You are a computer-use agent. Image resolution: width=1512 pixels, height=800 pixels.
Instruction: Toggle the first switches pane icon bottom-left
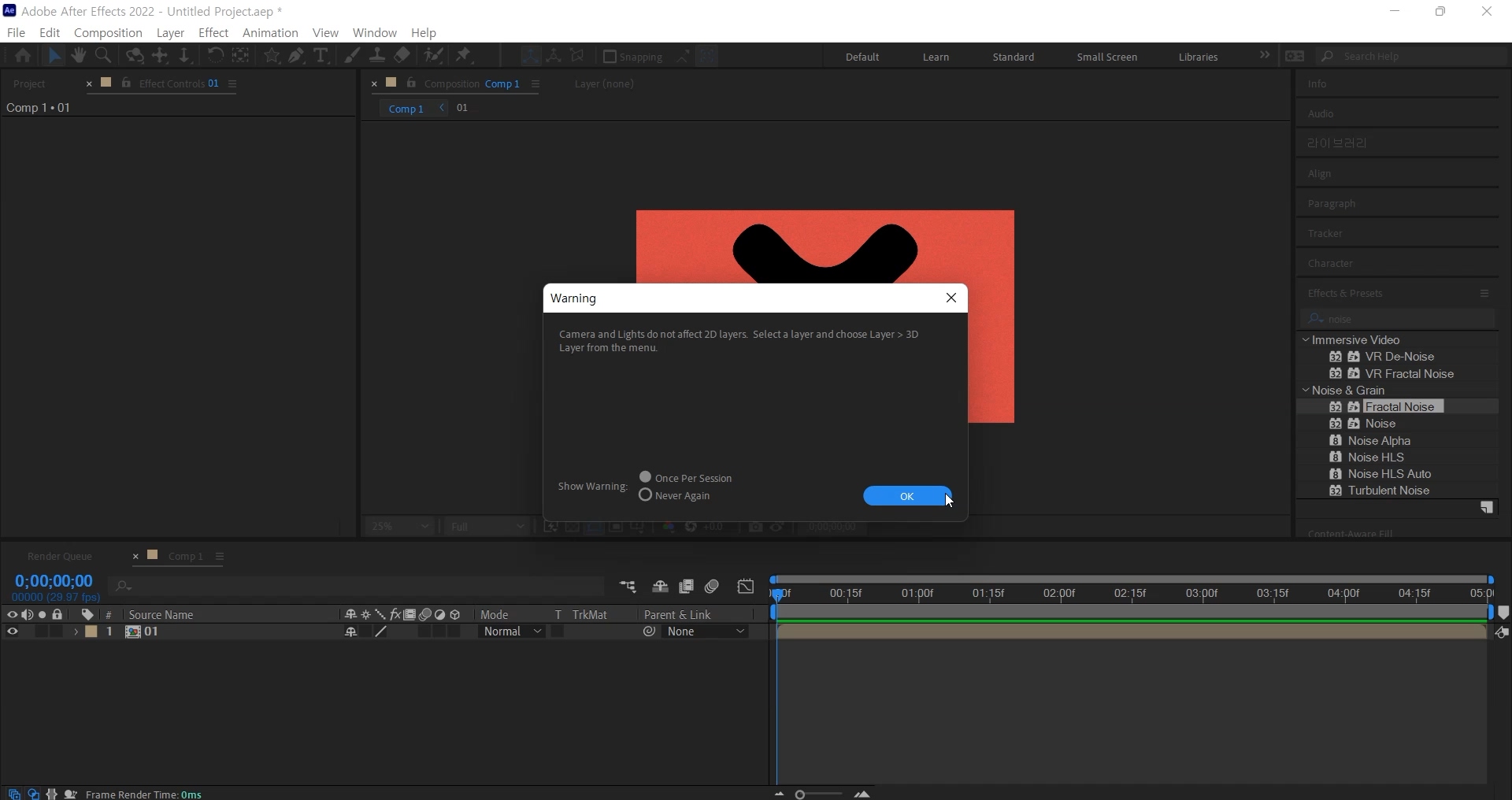tap(14, 794)
